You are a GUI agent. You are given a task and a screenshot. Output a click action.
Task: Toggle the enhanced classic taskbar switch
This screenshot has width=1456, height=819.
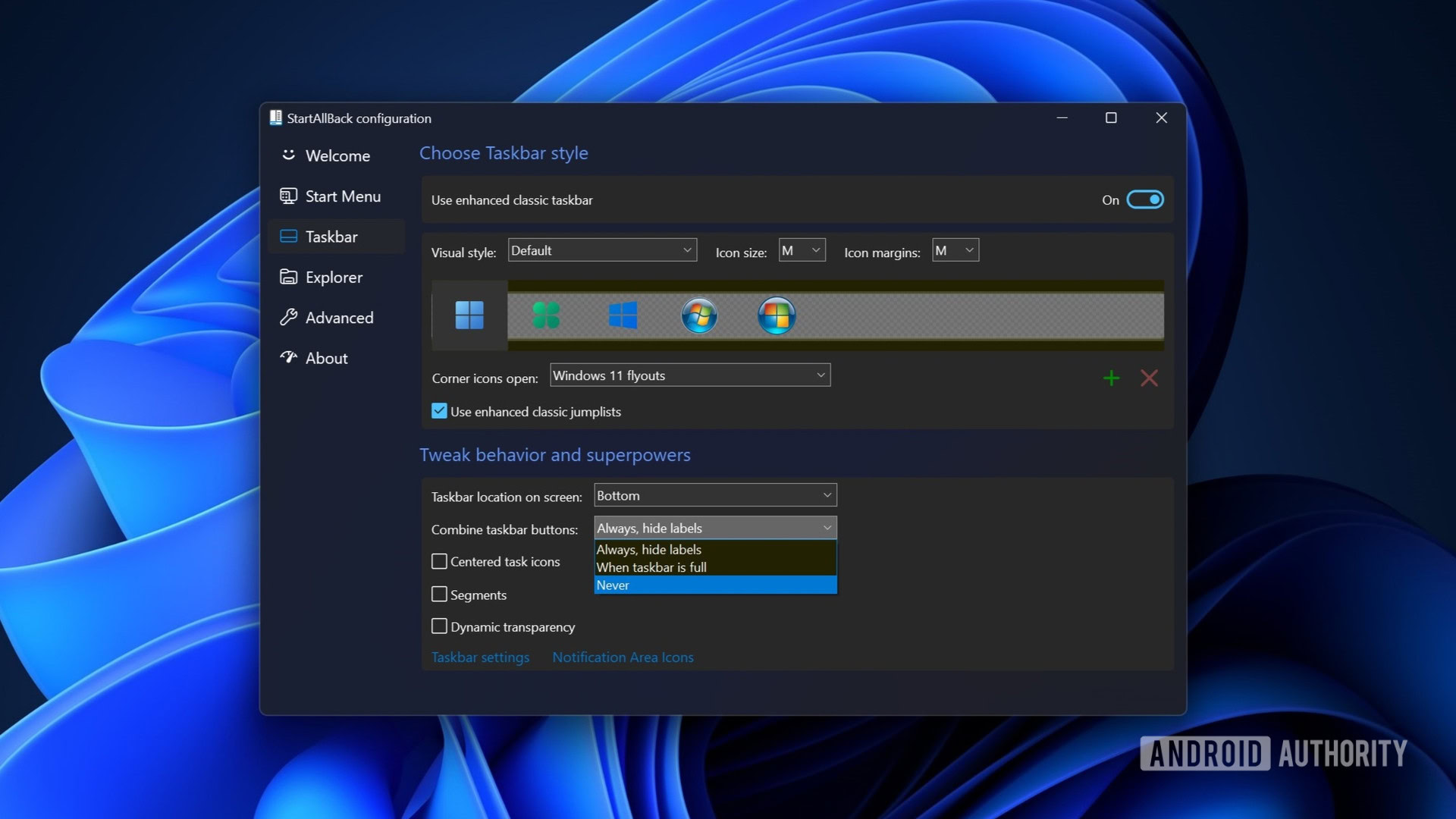pyautogui.click(x=1145, y=199)
